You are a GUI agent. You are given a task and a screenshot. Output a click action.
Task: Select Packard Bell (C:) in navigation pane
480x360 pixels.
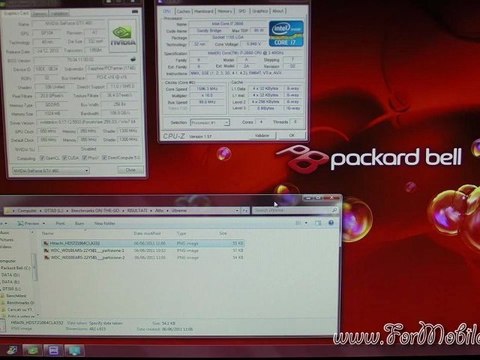(x=16, y=268)
